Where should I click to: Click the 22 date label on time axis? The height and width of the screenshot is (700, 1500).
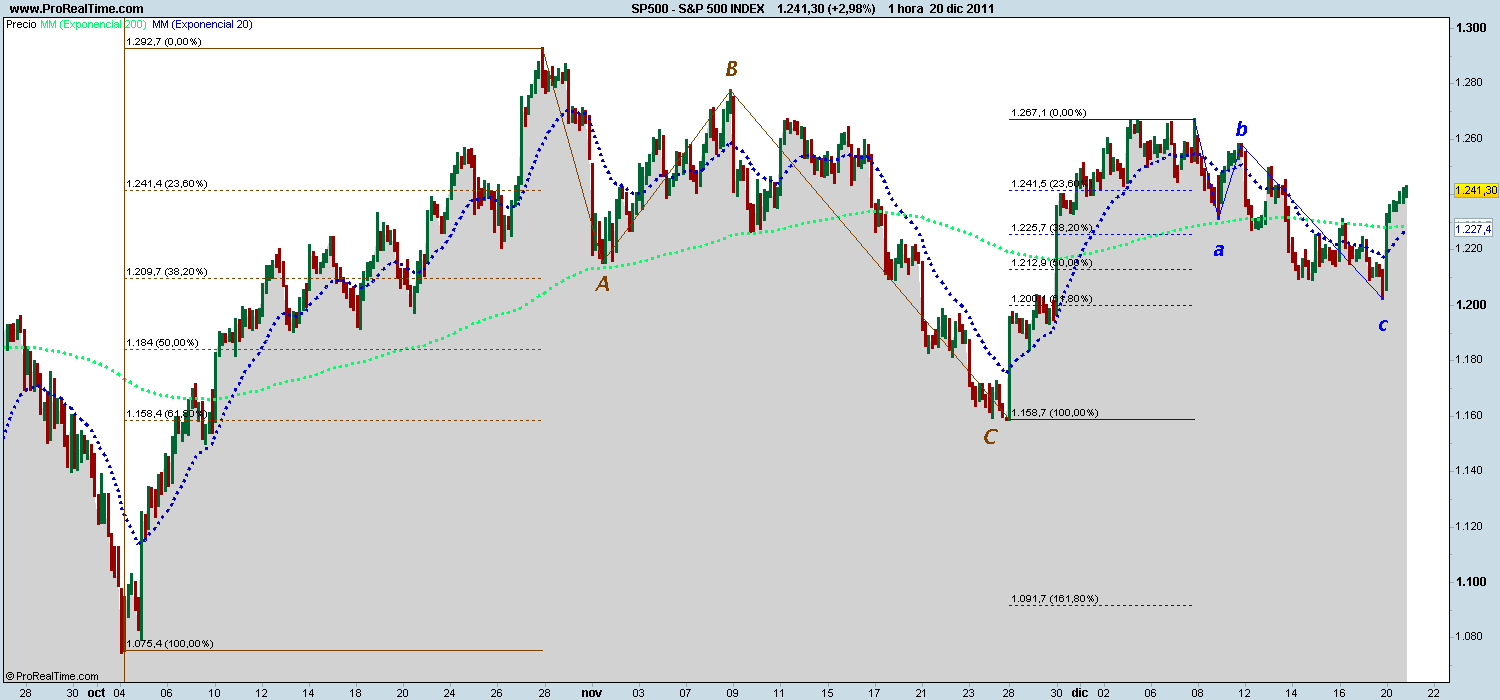tap(1433, 692)
